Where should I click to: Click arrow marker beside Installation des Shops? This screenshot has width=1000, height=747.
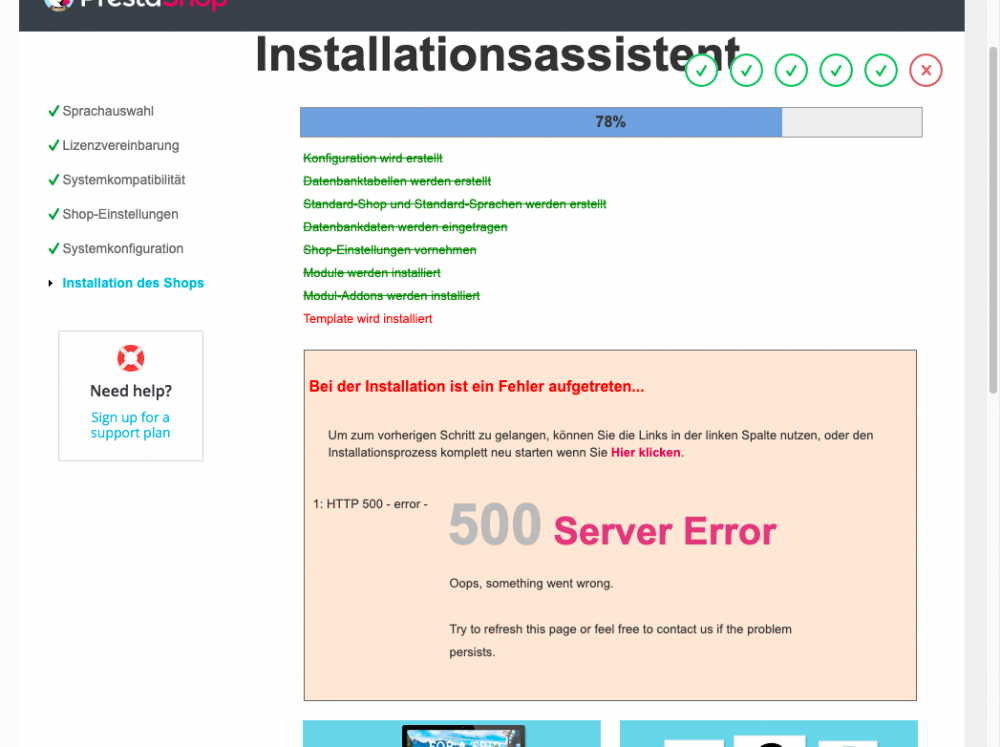tap(50, 283)
